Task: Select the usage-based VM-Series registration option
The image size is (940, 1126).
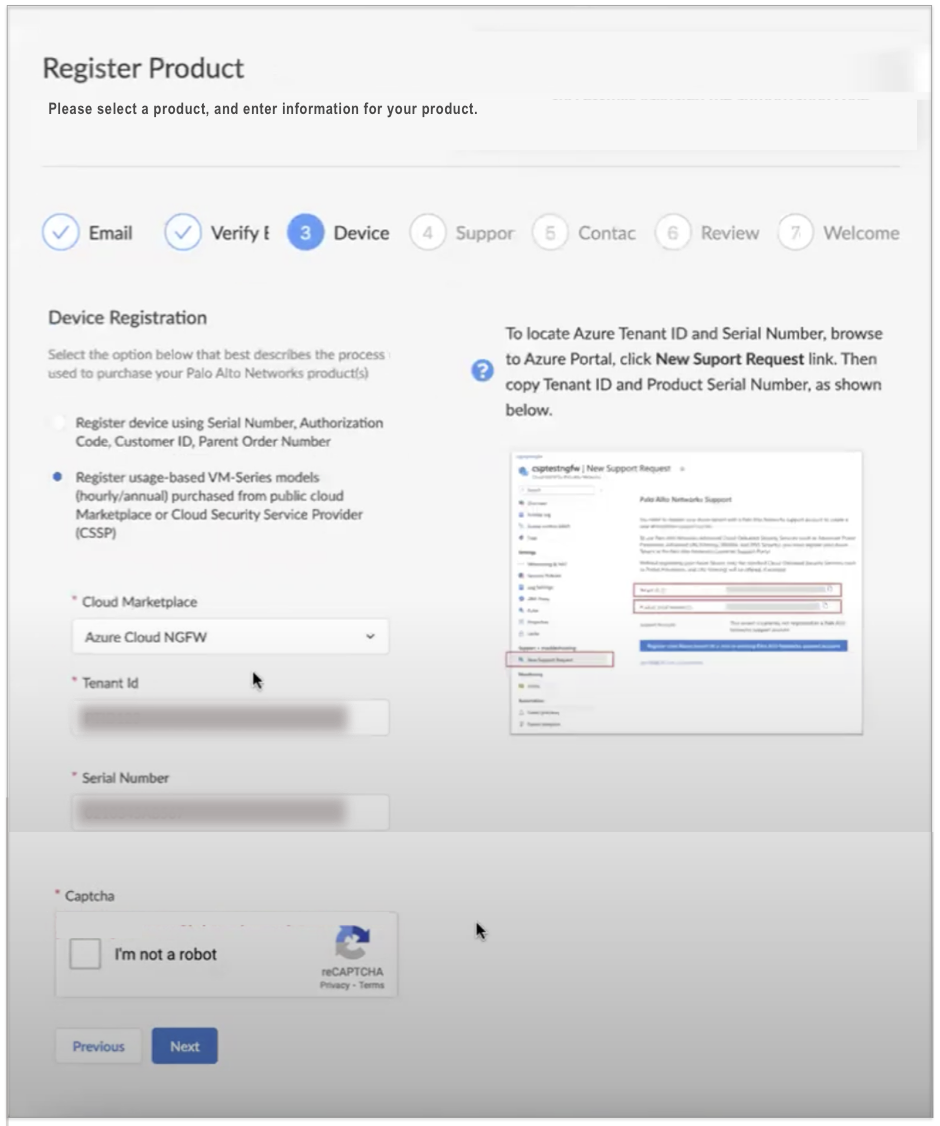Action: click(57, 479)
